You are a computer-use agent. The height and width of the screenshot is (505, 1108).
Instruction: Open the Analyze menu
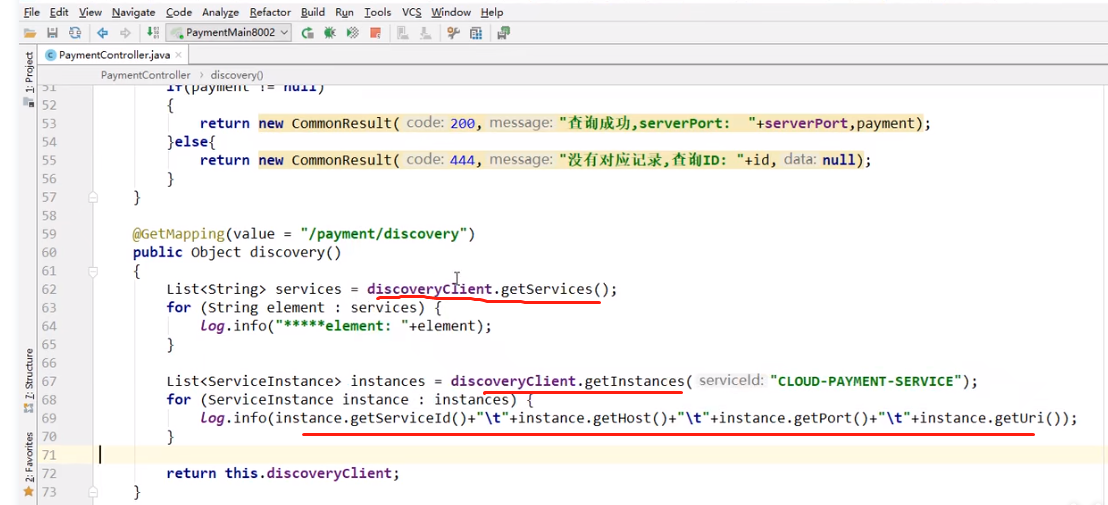pyautogui.click(x=220, y=12)
